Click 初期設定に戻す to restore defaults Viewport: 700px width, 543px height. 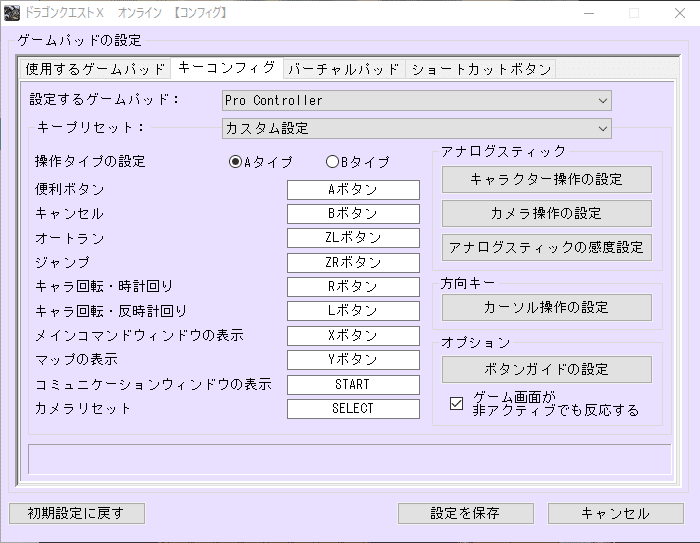[x=77, y=514]
